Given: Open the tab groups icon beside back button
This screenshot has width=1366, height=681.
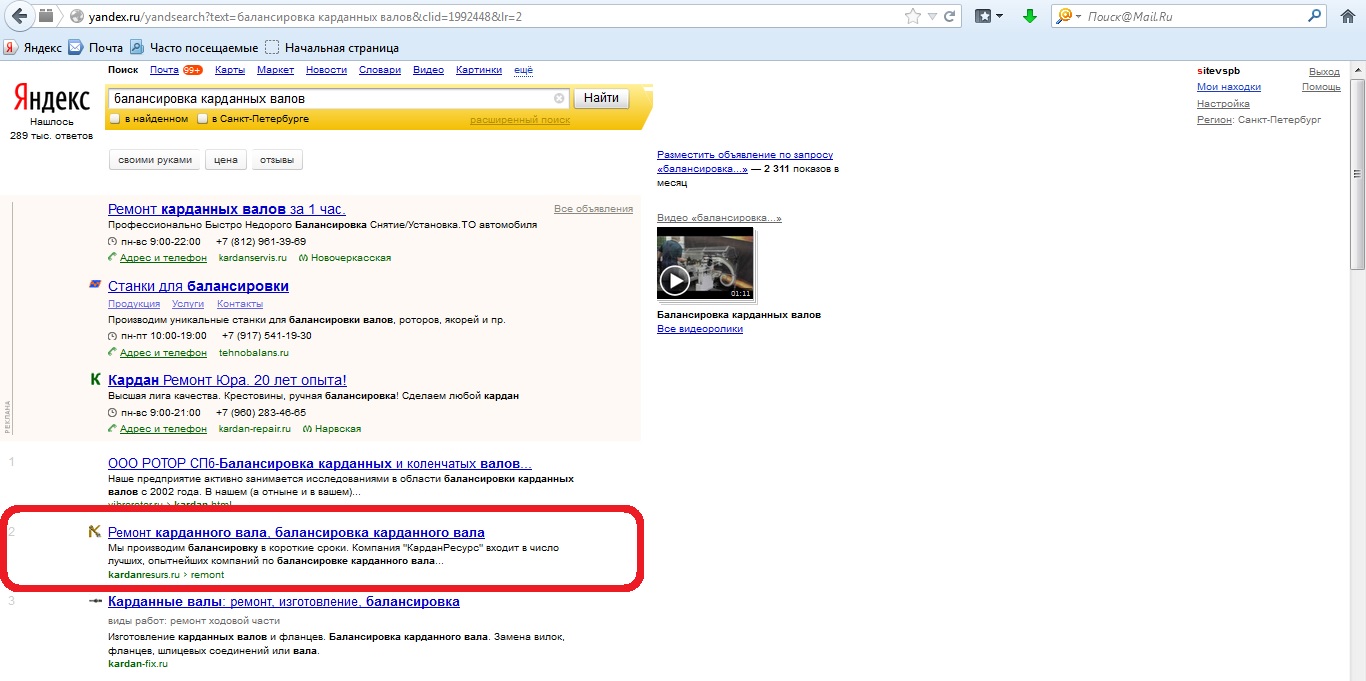Looking at the screenshot, I should [46, 16].
